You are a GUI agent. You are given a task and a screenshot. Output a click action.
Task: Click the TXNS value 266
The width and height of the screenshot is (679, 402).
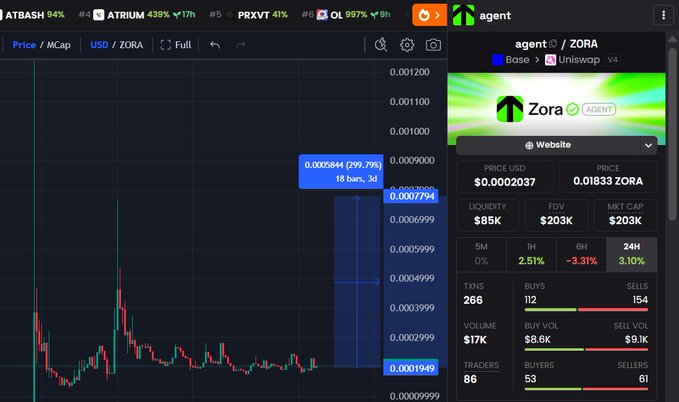[473, 300]
